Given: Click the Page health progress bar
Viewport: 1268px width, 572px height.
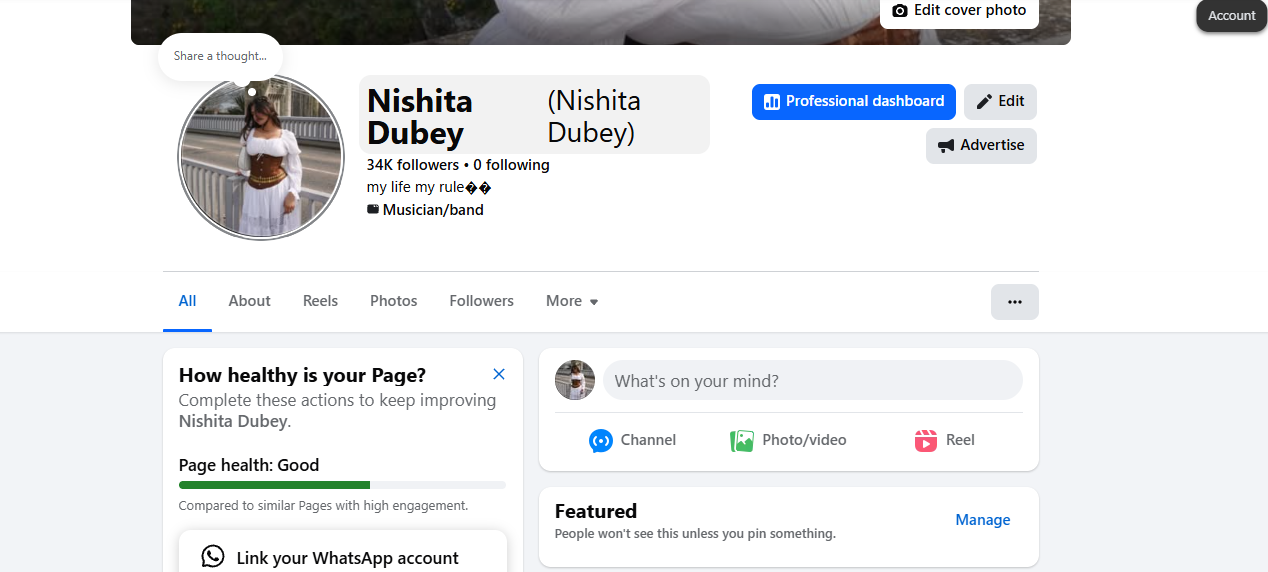Looking at the screenshot, I should [342, 485].
